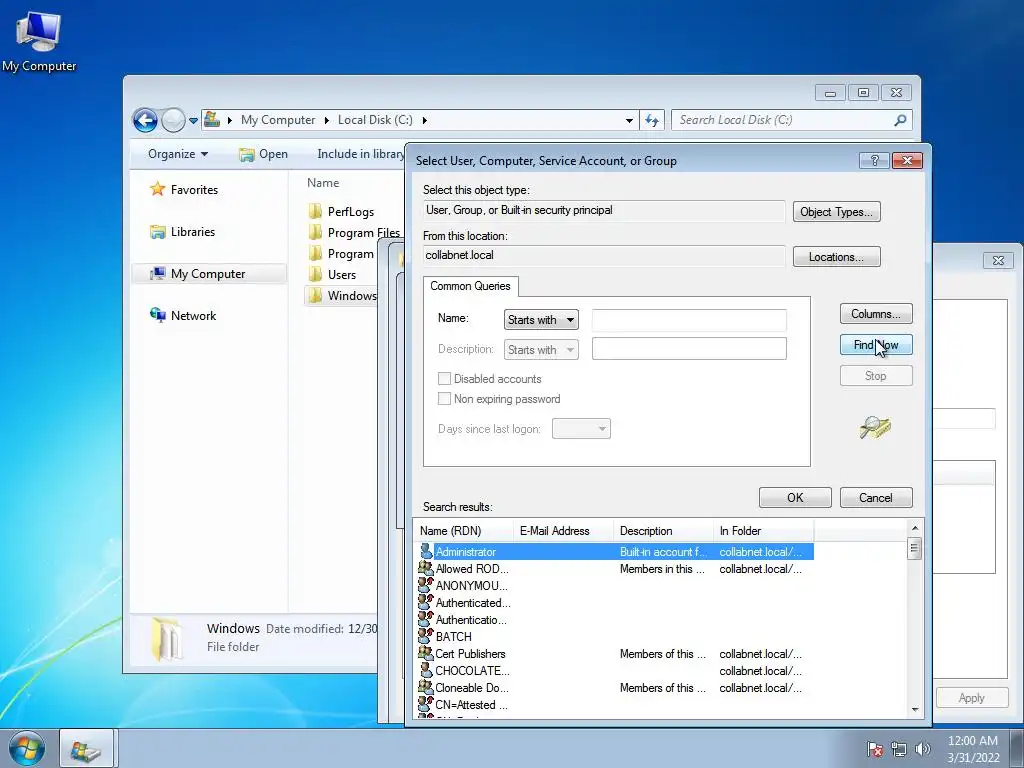This screenshot has width=1024, height=768.
Task: Open Name Starts with dropdown
Action: [x=541, y=319]
